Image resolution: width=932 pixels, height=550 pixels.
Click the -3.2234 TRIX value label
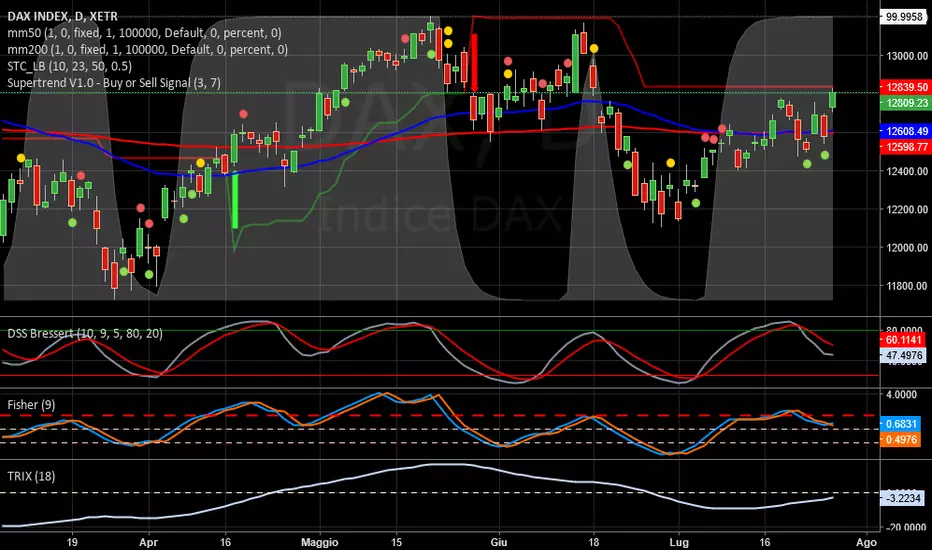(902, 498)
